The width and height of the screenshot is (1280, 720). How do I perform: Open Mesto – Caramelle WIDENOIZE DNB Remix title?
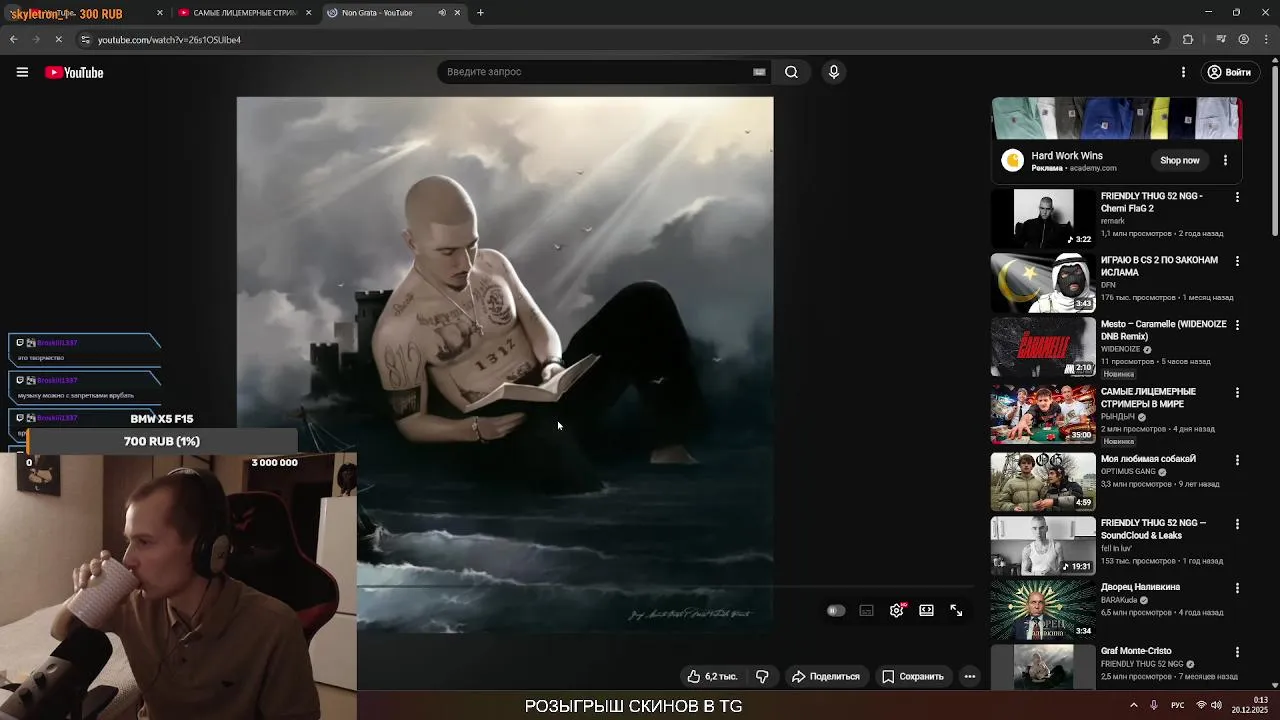pyautogui.click(x=1163, y=330)
